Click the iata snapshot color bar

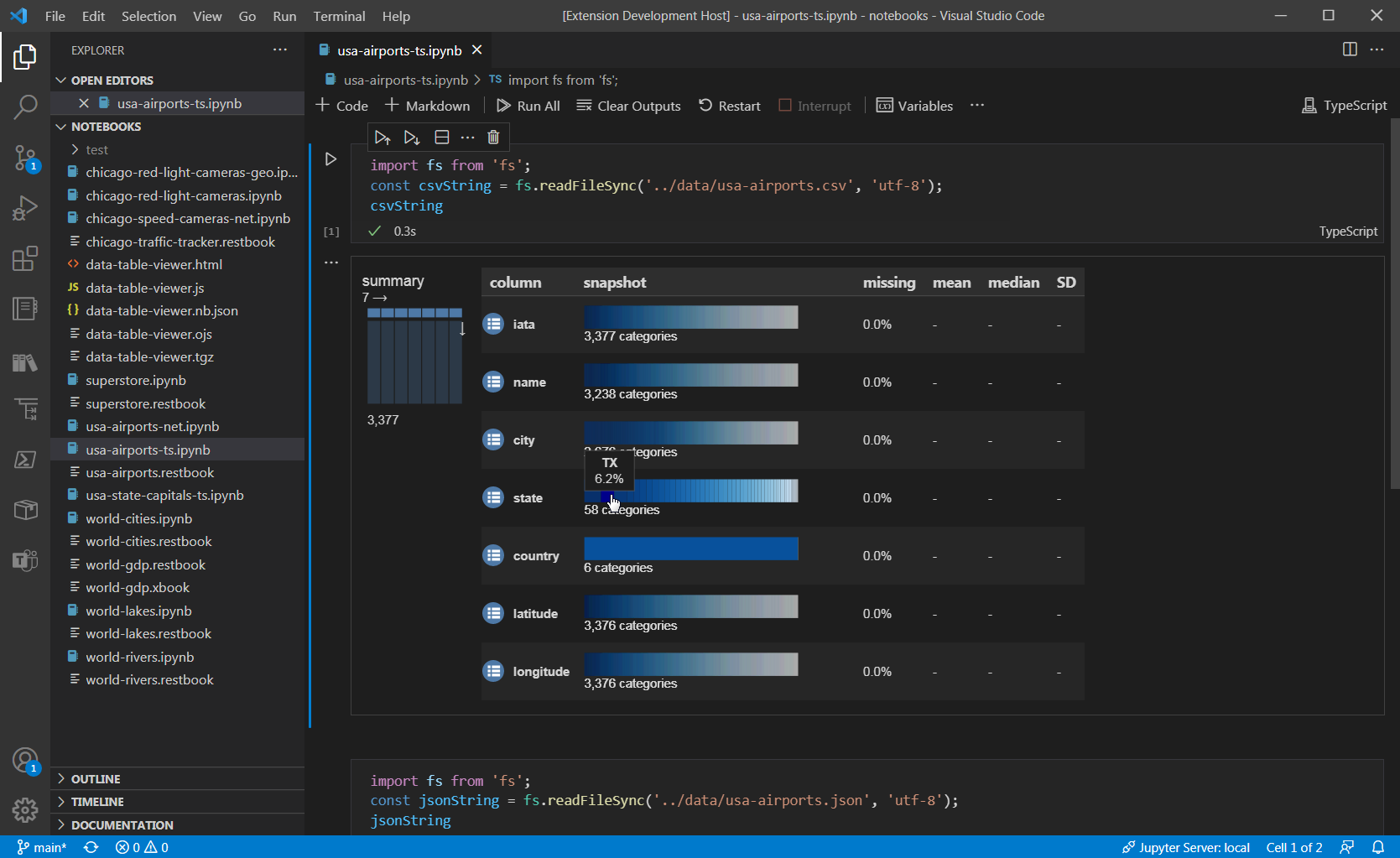tap(691, 317)
